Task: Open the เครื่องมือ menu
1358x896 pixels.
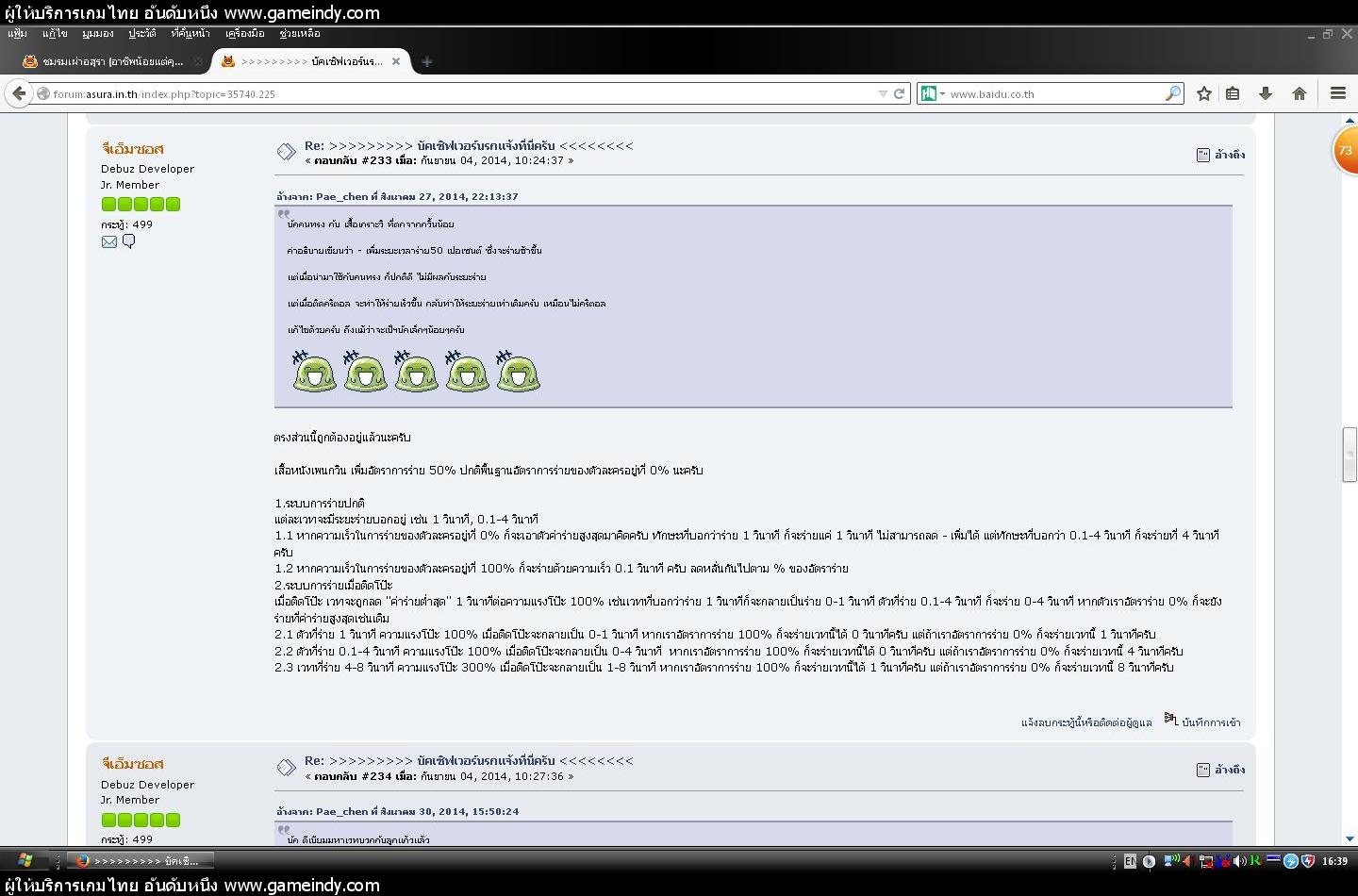Action: click(x=245, y=33)
